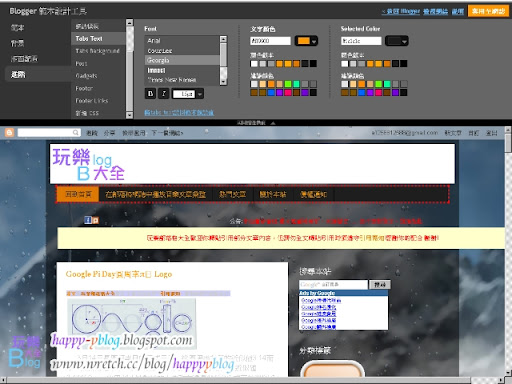Image resolution: width=512 pixels, height=384 pixels.
Task: Collapse the template designer panel arrow
Action: (x=273, y=123)
